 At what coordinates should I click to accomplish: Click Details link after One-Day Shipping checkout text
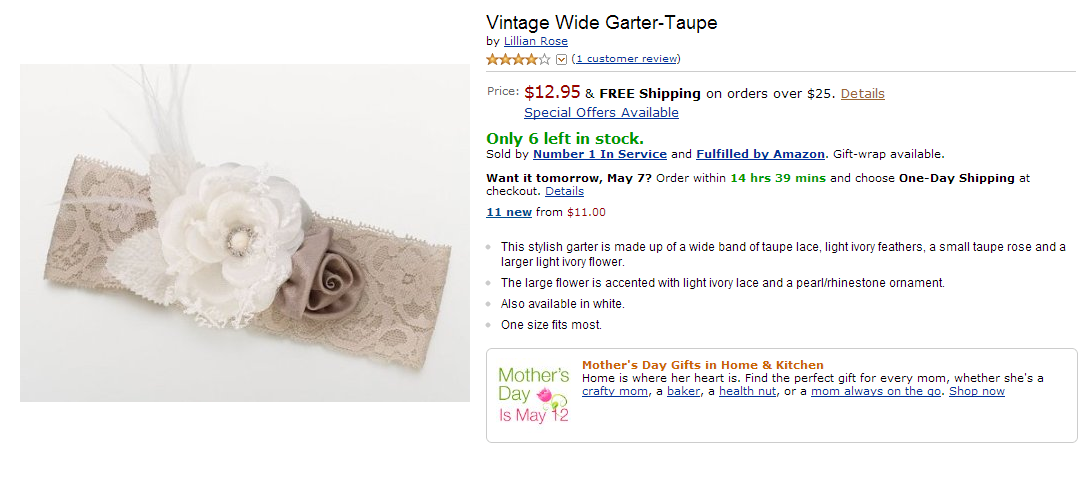point(564,191)
